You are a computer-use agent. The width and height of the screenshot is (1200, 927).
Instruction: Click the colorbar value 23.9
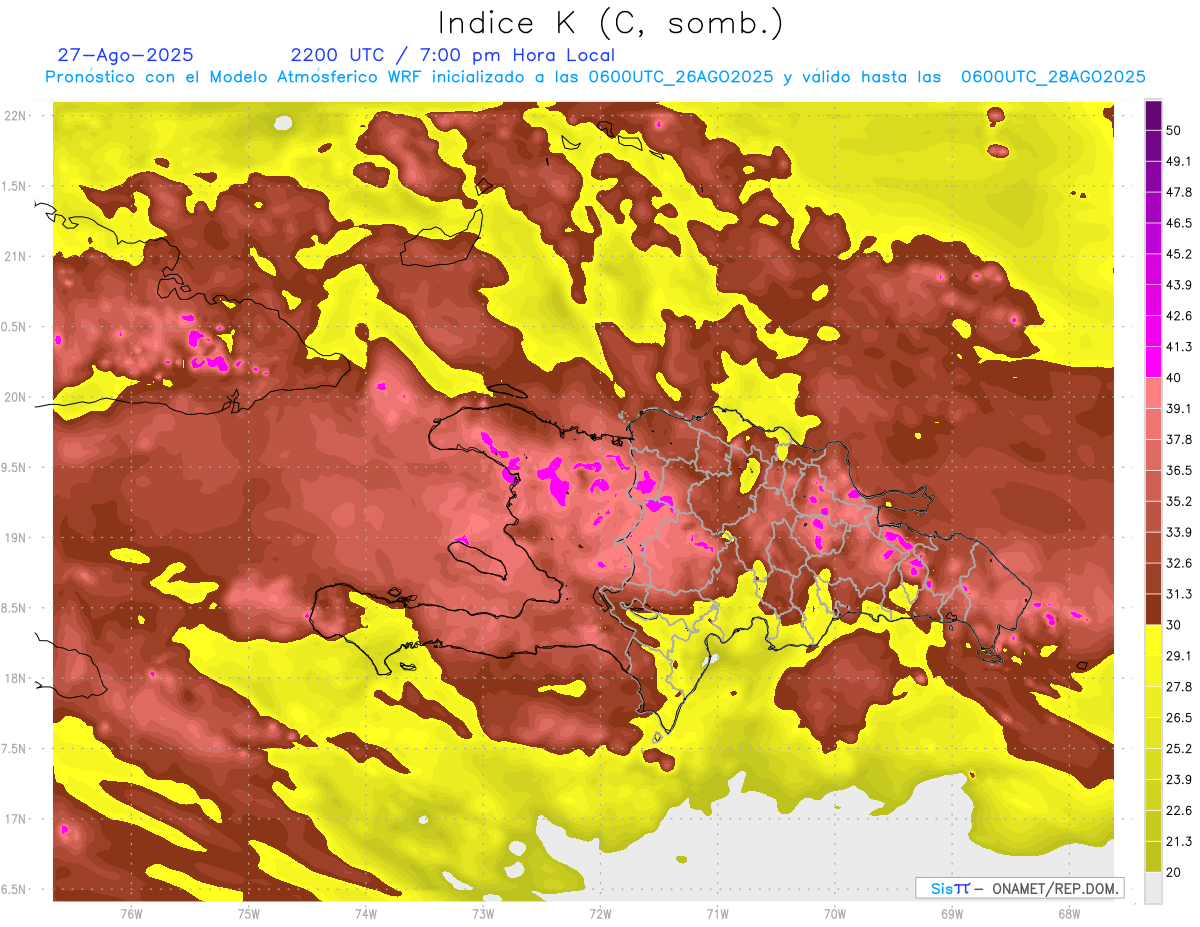[1179, 780]
